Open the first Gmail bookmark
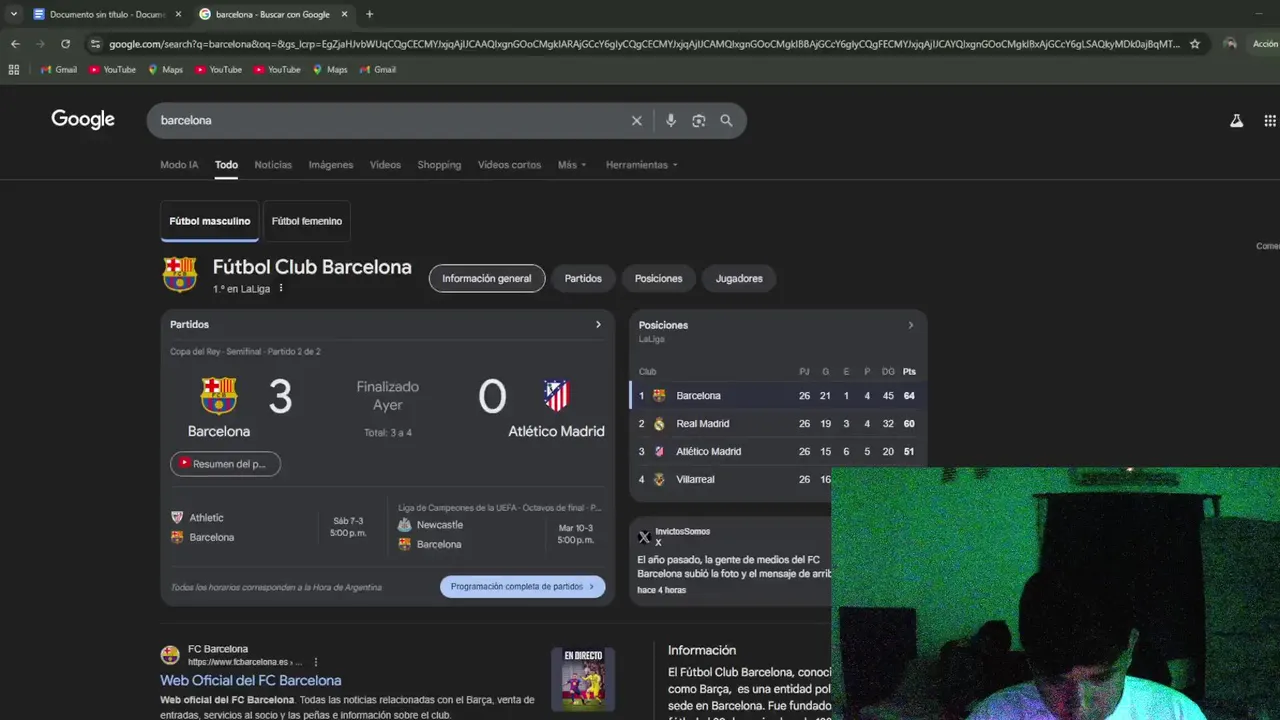The width and height of the screenshot is (1280, 720). point(58,70)
